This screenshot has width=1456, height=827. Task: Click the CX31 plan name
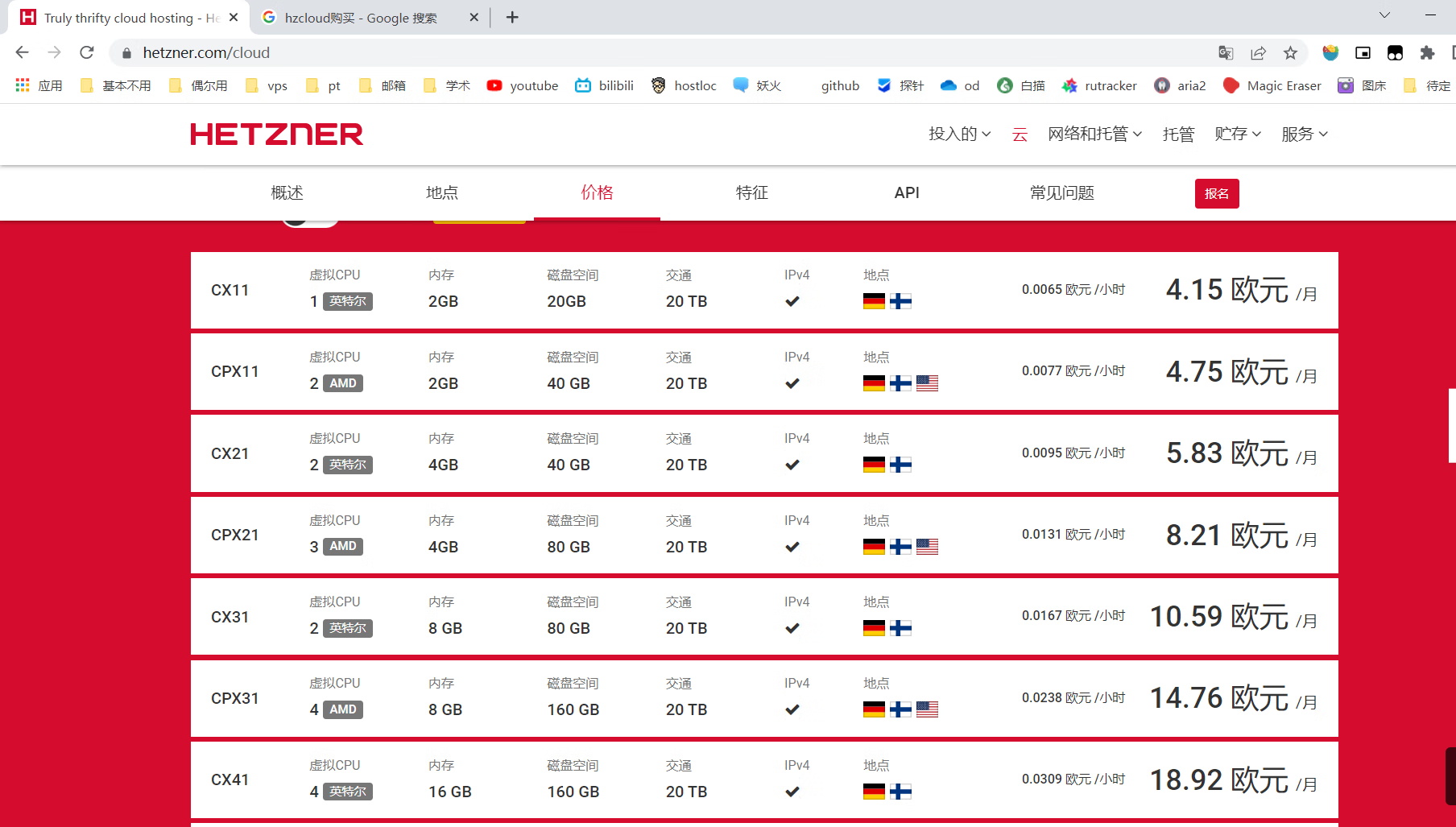230,617
